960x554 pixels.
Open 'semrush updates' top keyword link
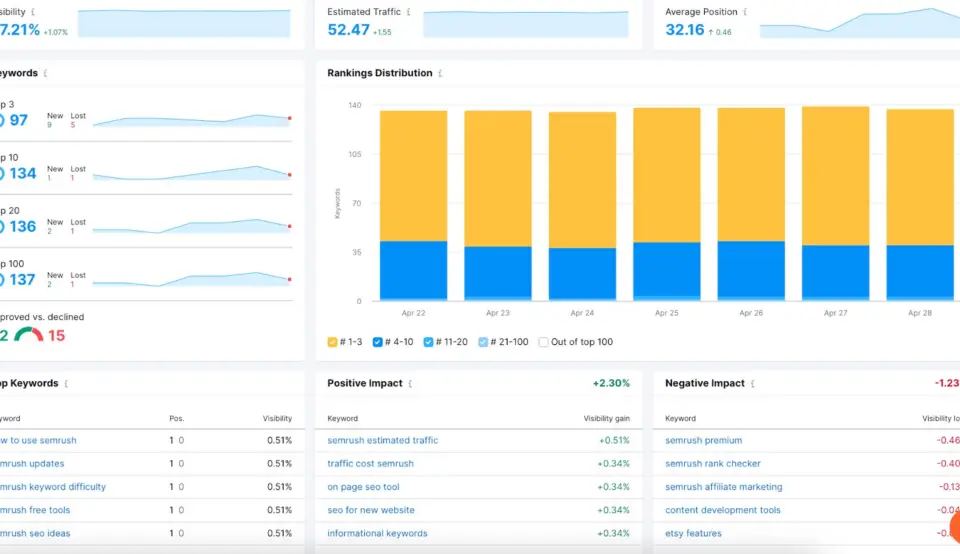click(x=32, y=463)
